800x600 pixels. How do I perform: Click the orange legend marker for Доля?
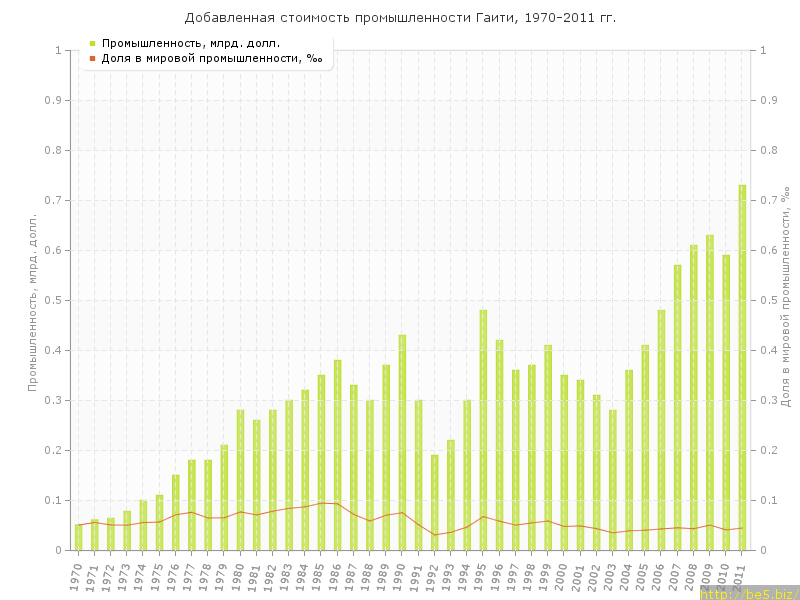point(92,58)
